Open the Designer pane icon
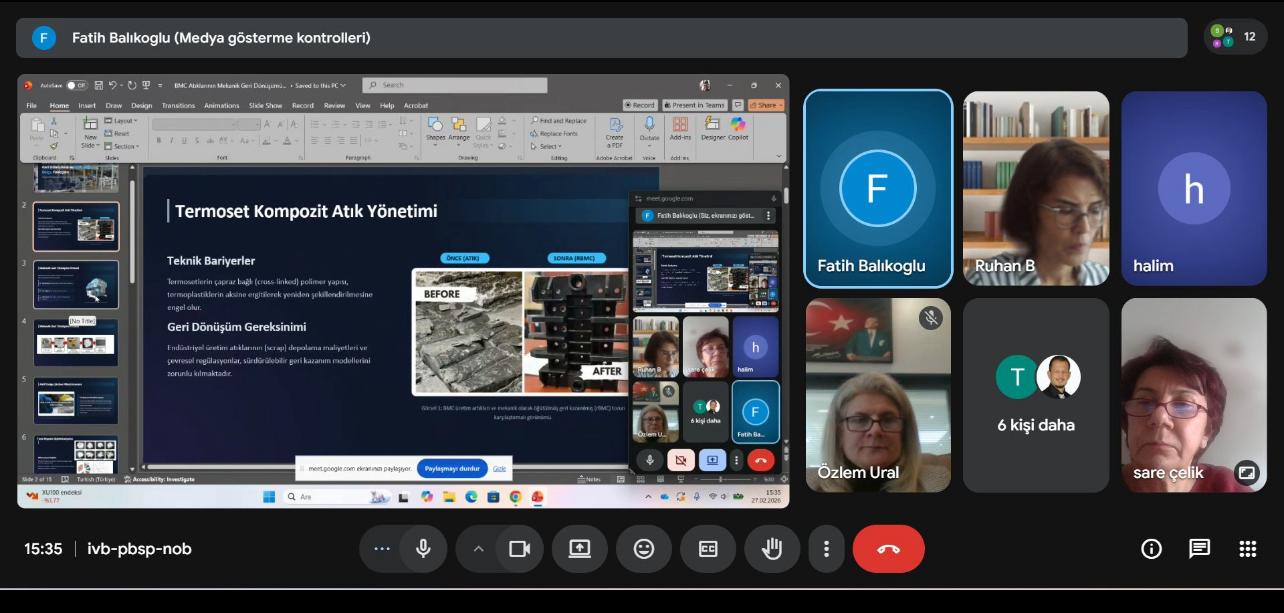This screenshot has height=613, width=1284. [713, 130]
